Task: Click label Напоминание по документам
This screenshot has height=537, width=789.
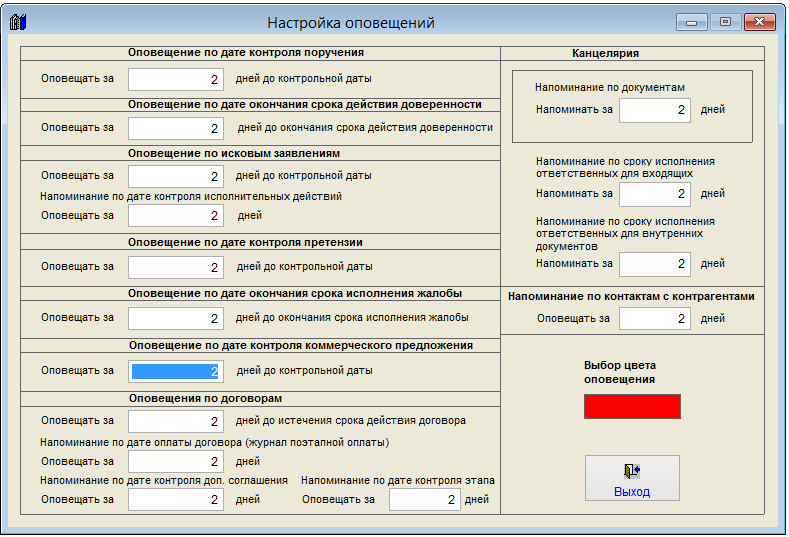Action: (610, 88)
